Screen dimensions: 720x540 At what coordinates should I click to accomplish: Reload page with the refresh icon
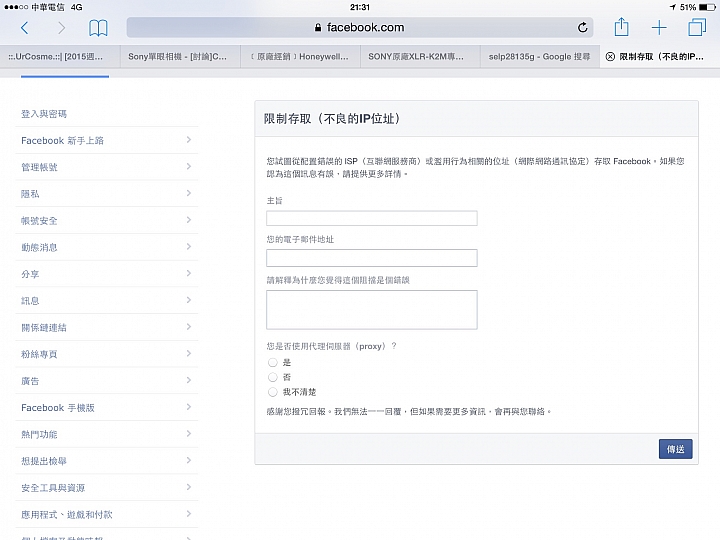point(582,28)
